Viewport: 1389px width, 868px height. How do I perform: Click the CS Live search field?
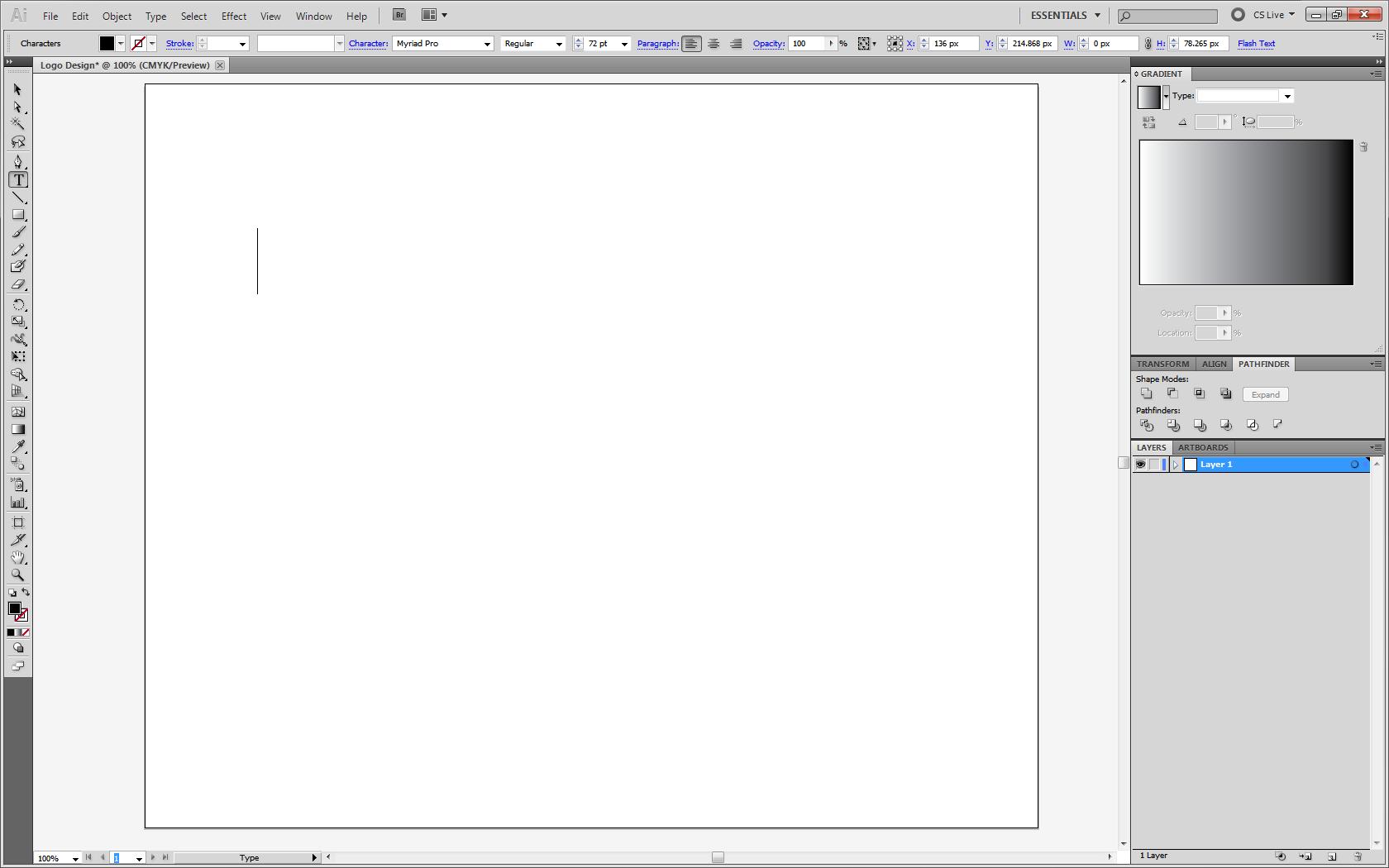pyautogui.click(x=1167, y=16)
